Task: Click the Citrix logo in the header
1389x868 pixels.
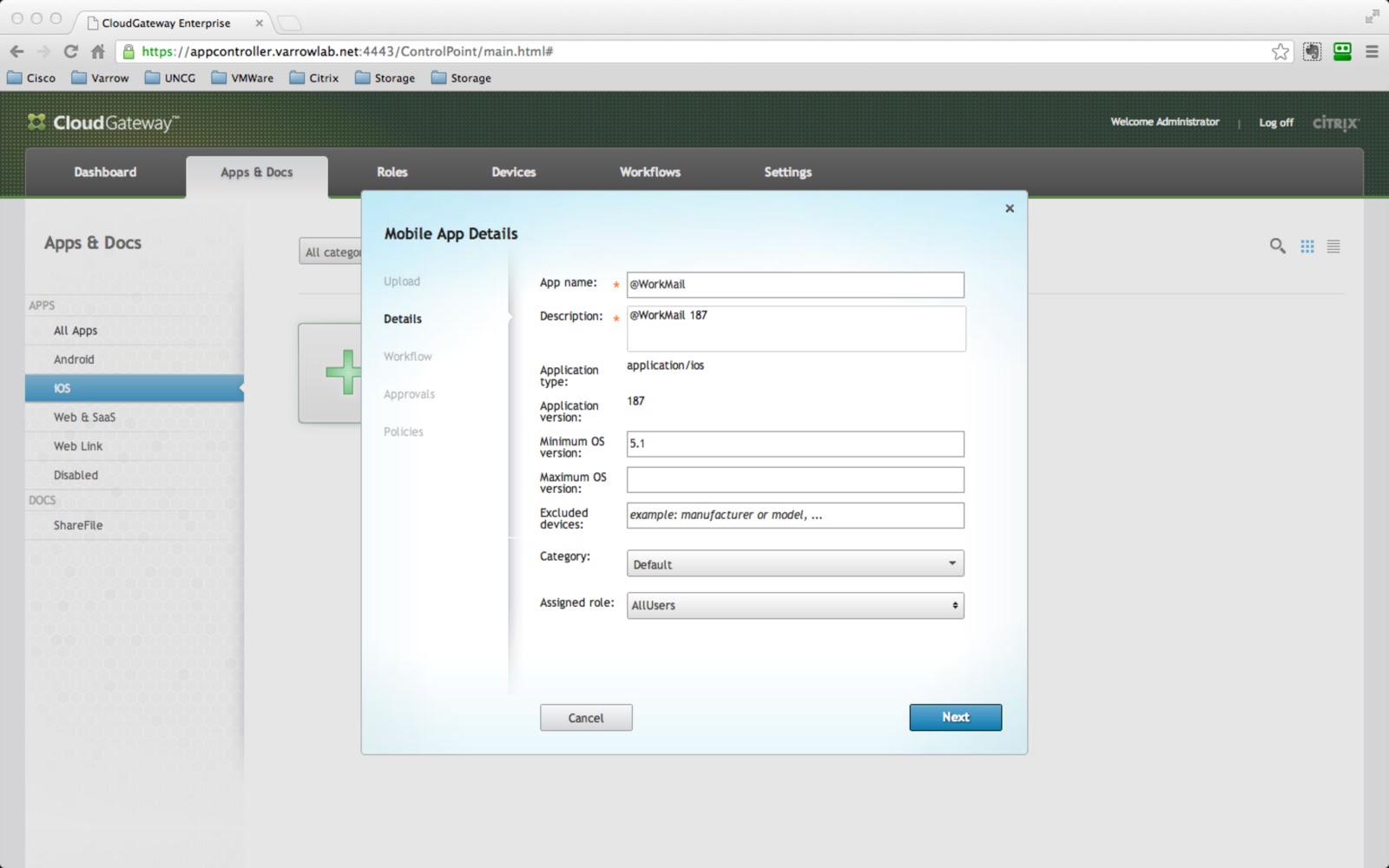Action: coord(1335,122)
